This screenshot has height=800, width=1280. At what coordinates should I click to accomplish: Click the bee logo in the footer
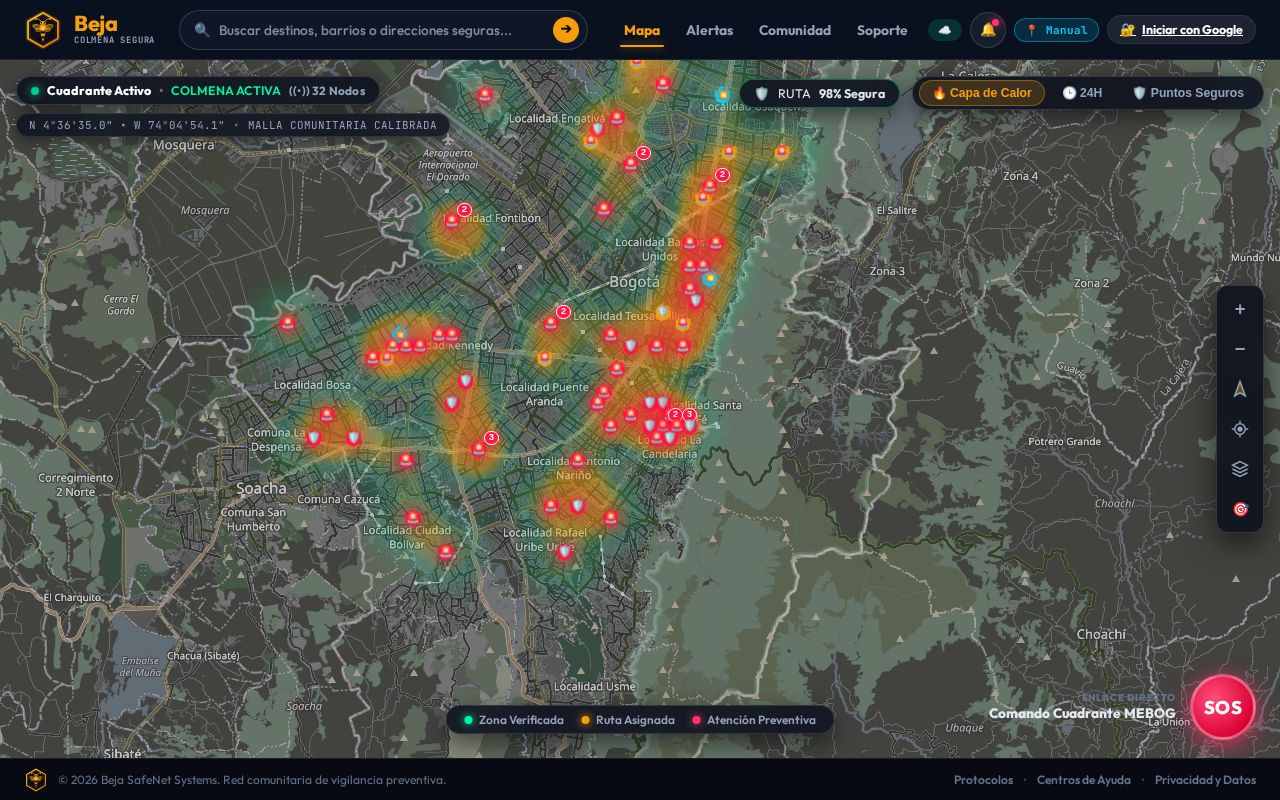(x=36, y=780)
